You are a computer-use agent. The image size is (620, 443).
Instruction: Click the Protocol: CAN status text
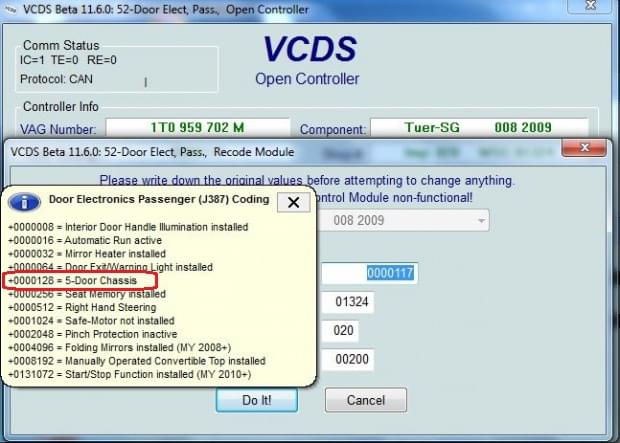click(57, 79)
